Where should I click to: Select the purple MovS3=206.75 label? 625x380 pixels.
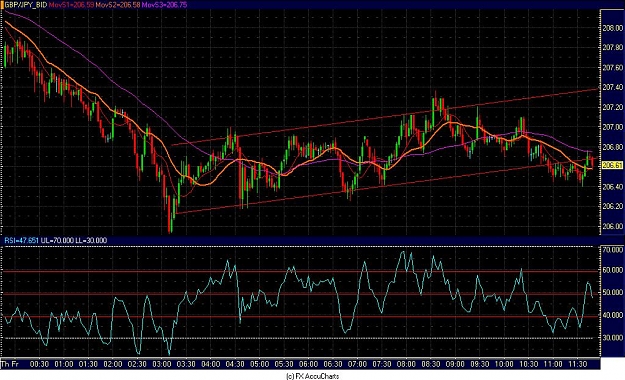[164, 5]
